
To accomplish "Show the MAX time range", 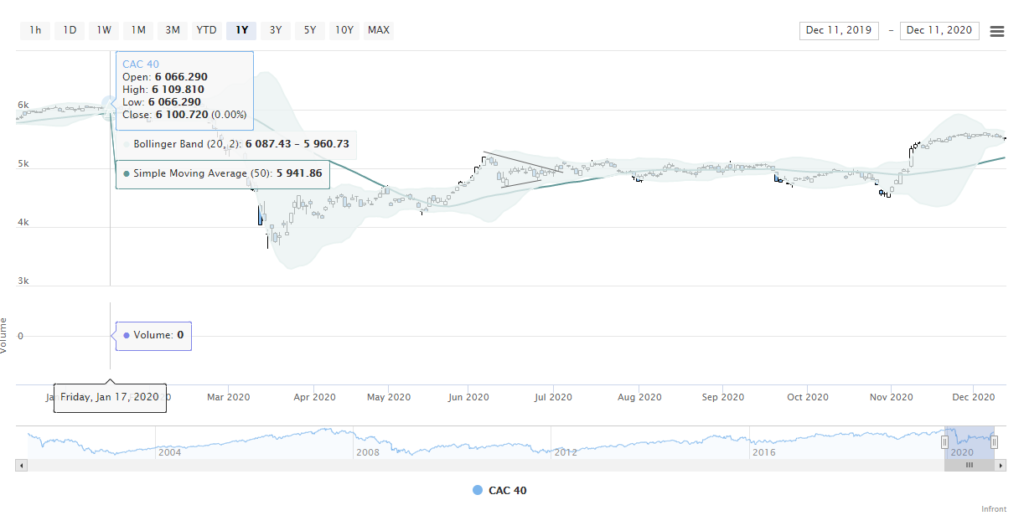I will [x=379, y=30].
